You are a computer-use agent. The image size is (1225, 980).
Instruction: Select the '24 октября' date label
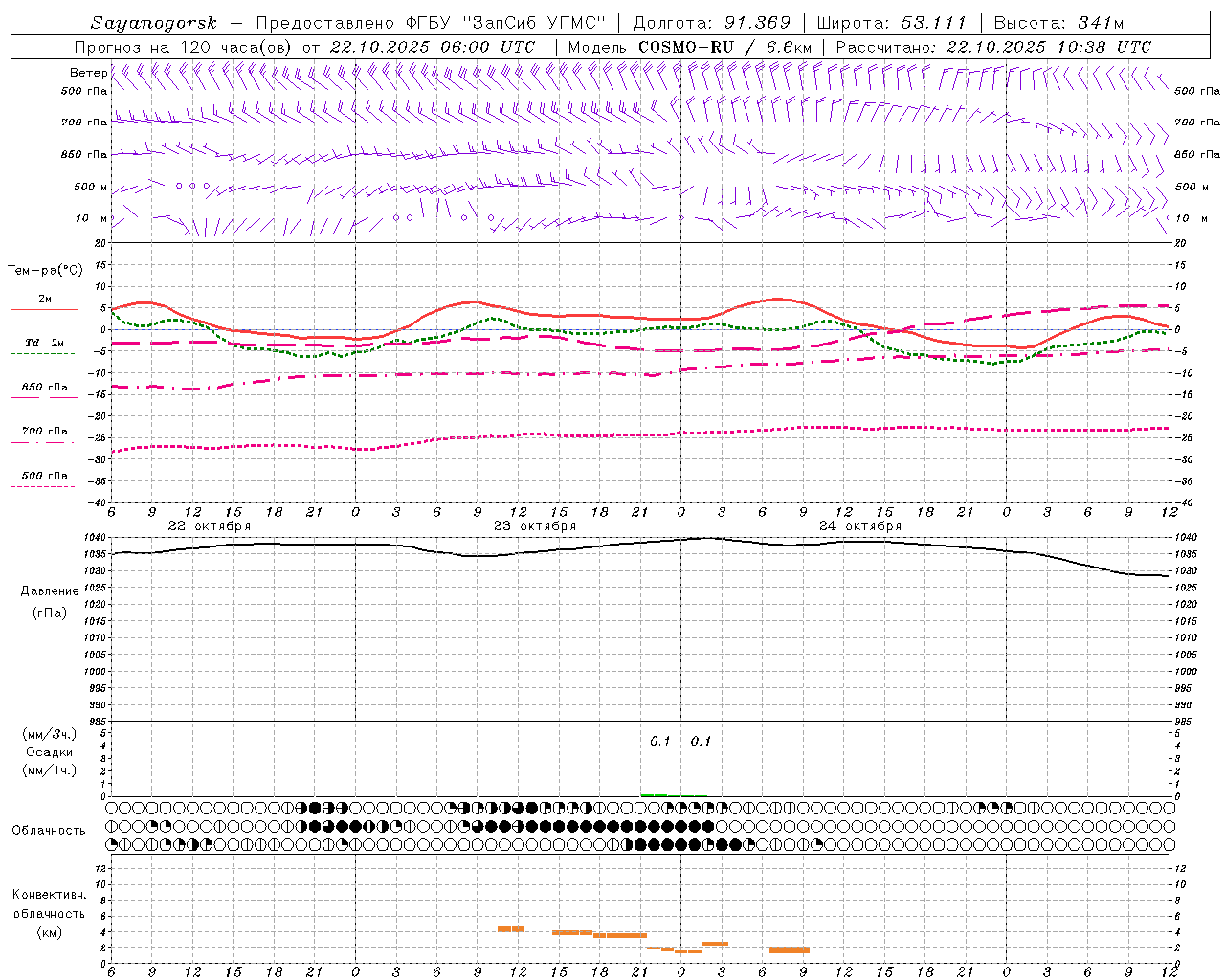tap(860, 526)
